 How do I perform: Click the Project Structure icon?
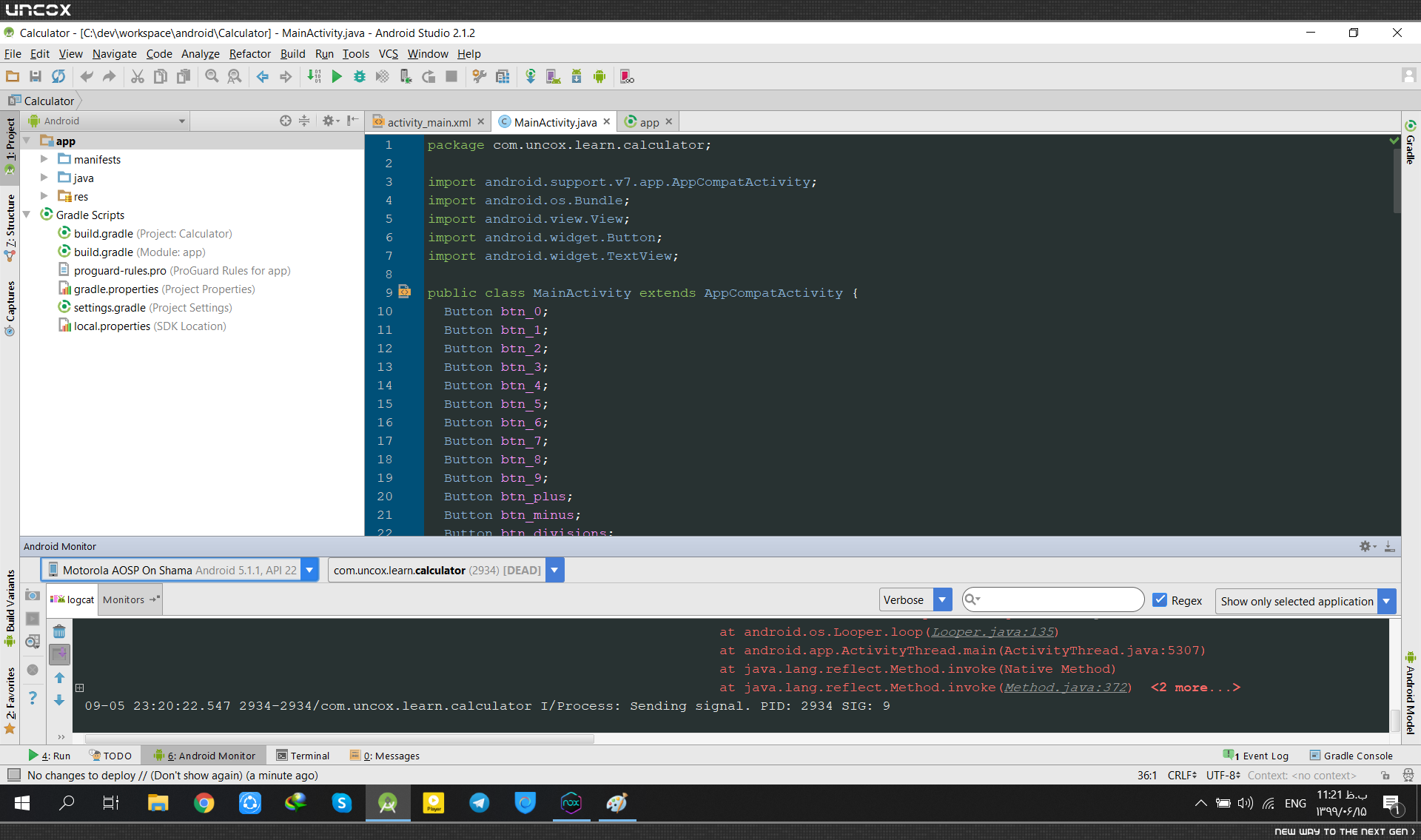click(503, 76)
